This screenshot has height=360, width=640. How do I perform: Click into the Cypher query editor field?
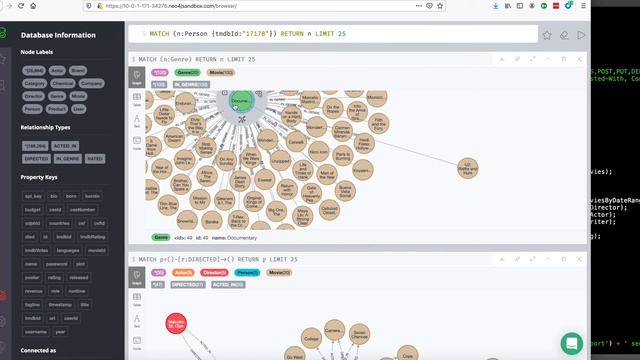pos(333,34)
